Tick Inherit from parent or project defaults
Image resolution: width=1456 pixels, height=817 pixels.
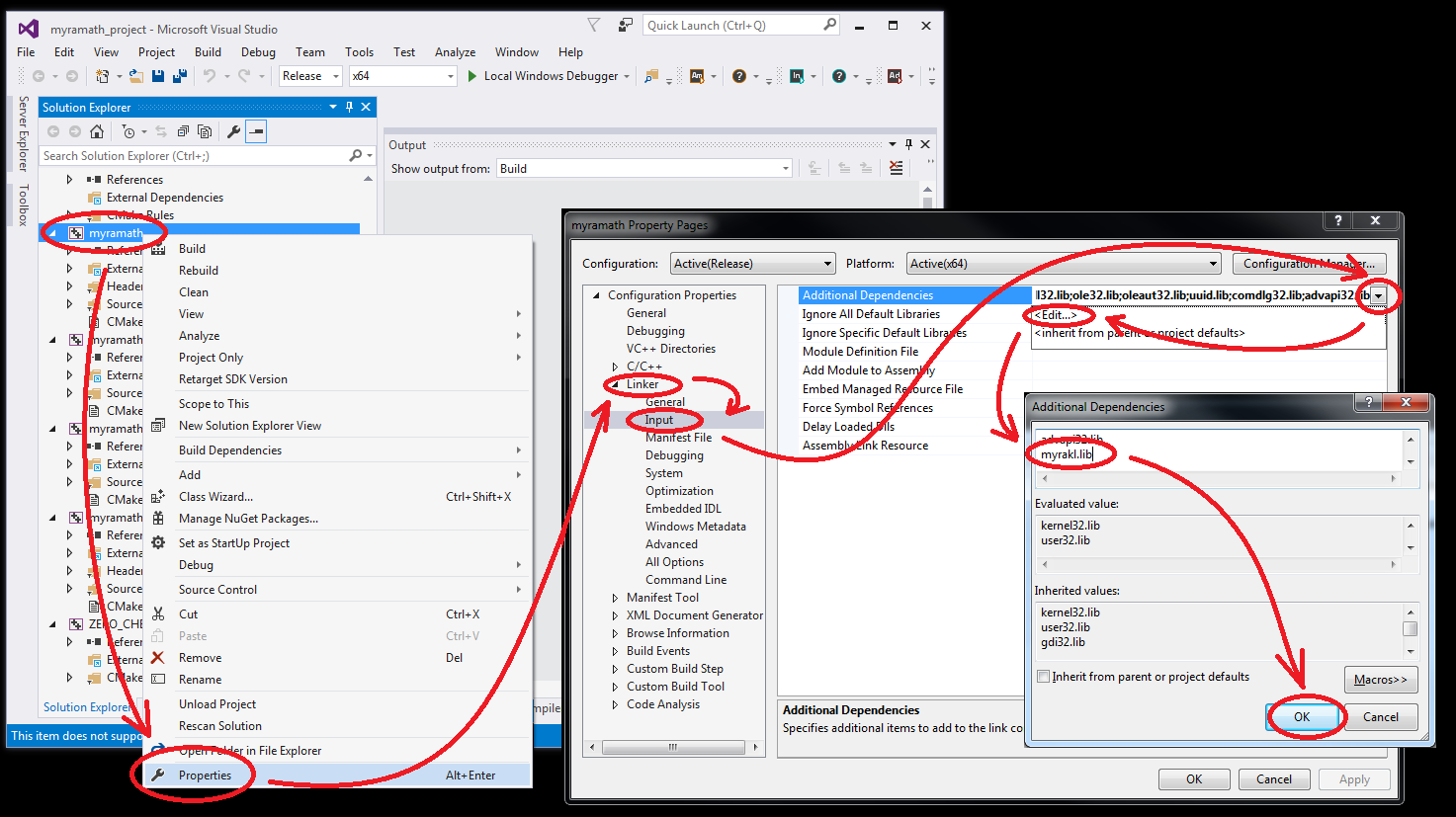tap(1043, 677)
